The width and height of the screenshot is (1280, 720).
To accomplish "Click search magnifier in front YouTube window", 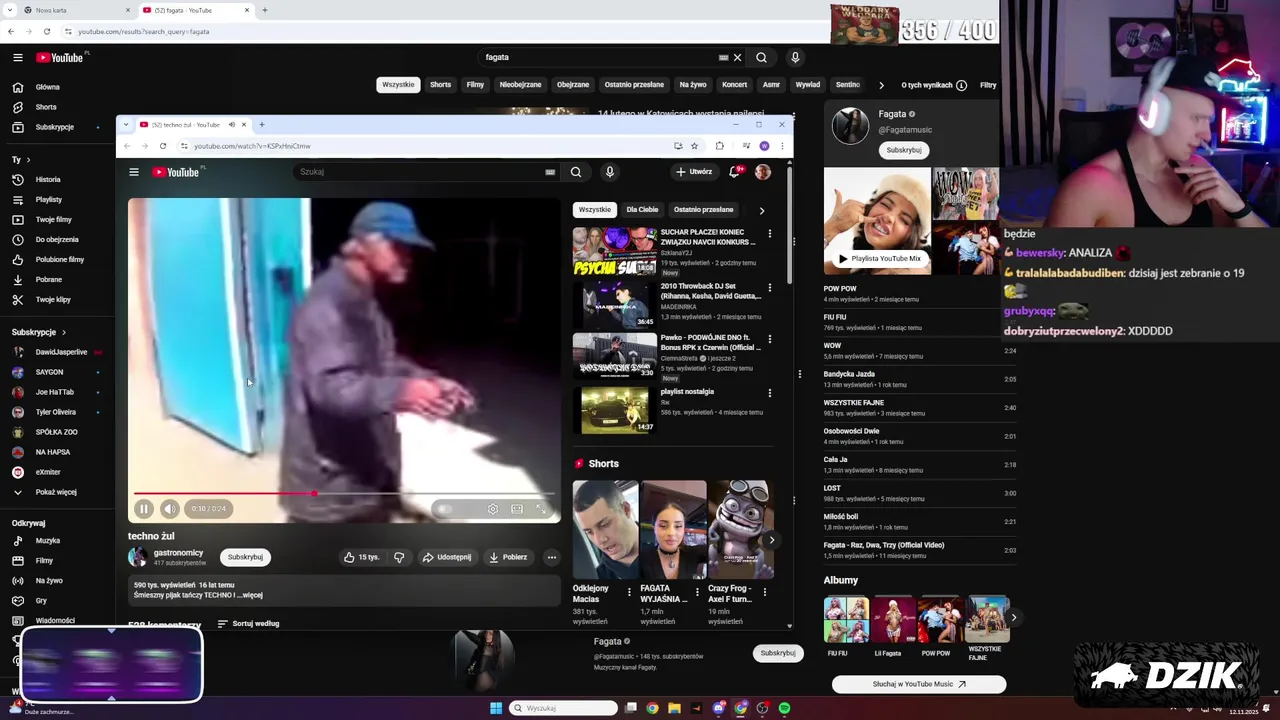I will point(576,172).
